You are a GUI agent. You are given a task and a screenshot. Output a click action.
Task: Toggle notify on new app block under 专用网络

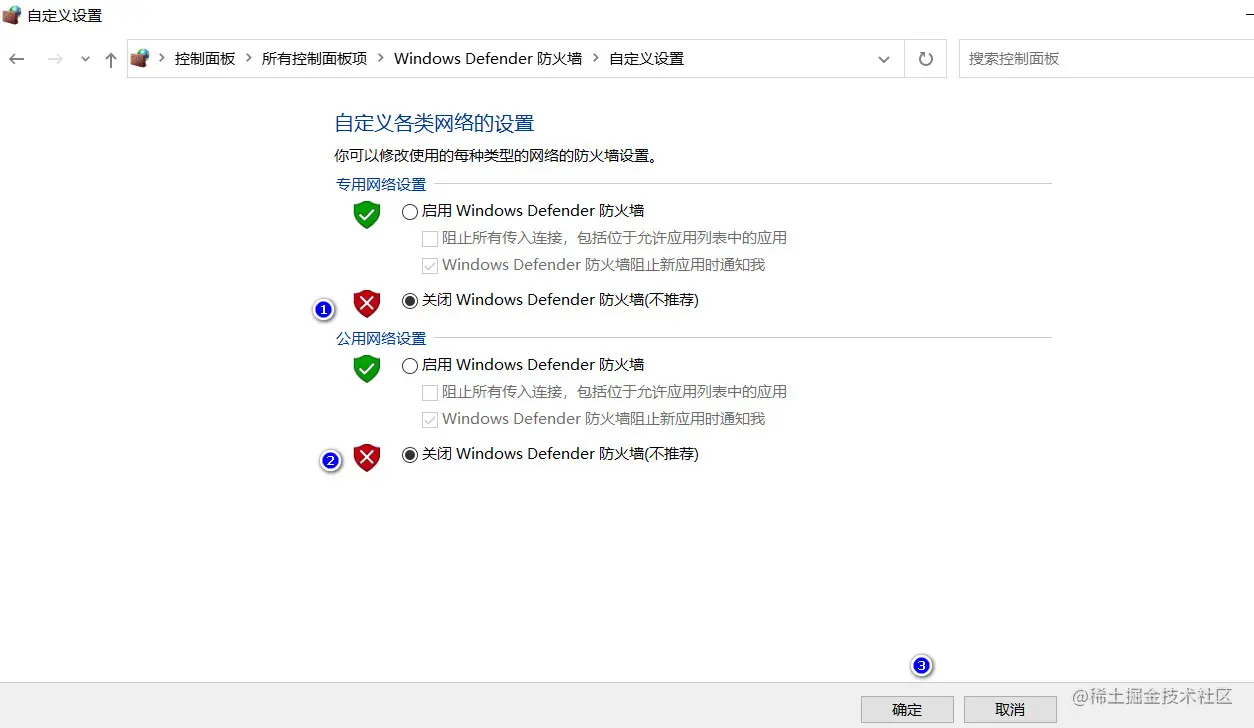click(x=429, y=266)
